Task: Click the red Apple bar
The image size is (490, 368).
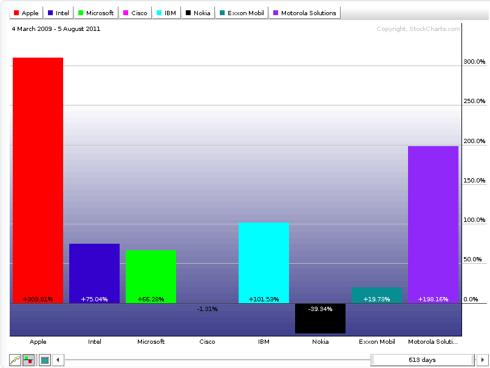Action: coord(38,180)
